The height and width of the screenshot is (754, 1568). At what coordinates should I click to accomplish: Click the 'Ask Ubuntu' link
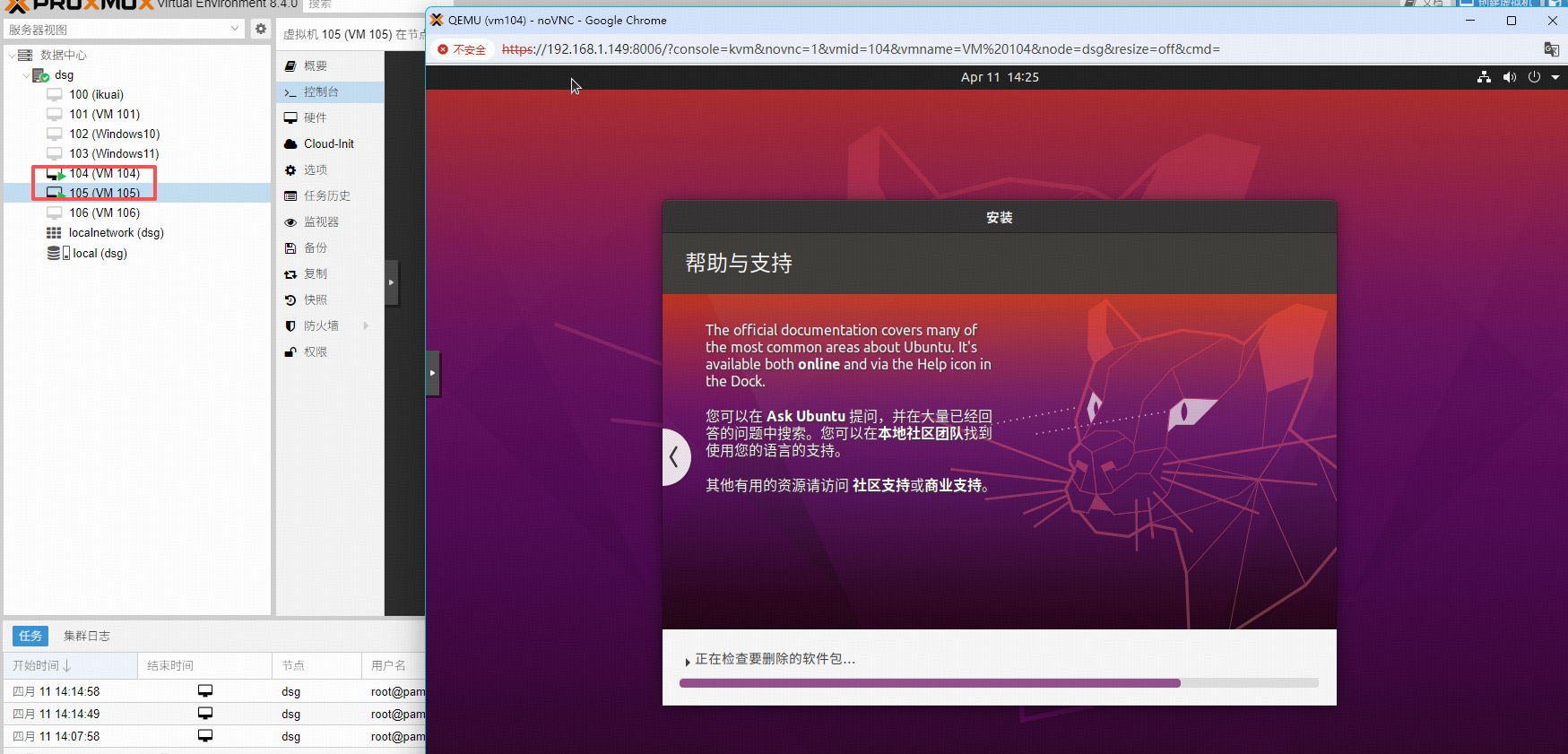[806, 416]
